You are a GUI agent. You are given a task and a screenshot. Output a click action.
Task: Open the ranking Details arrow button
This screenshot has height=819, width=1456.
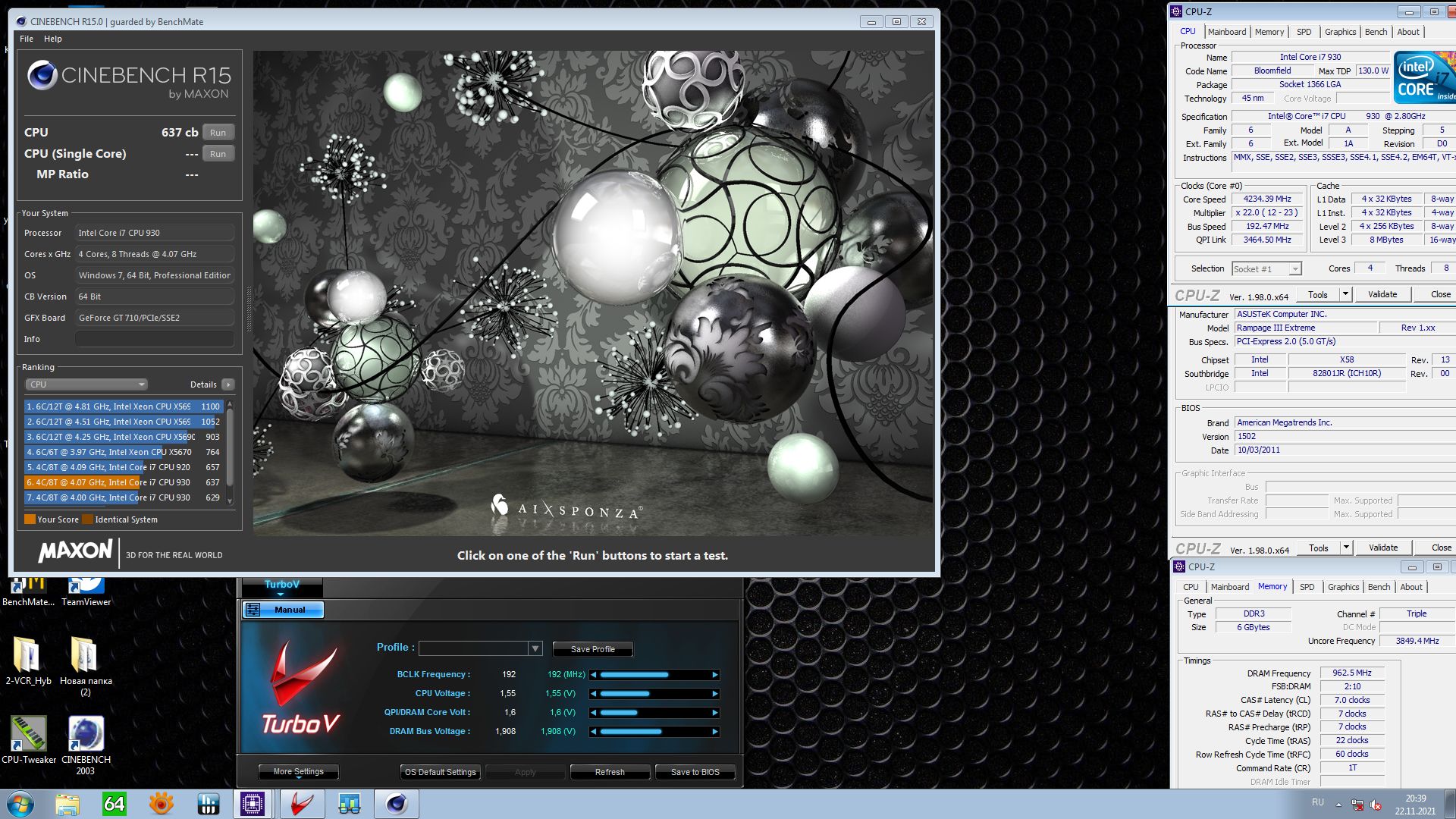228,384
